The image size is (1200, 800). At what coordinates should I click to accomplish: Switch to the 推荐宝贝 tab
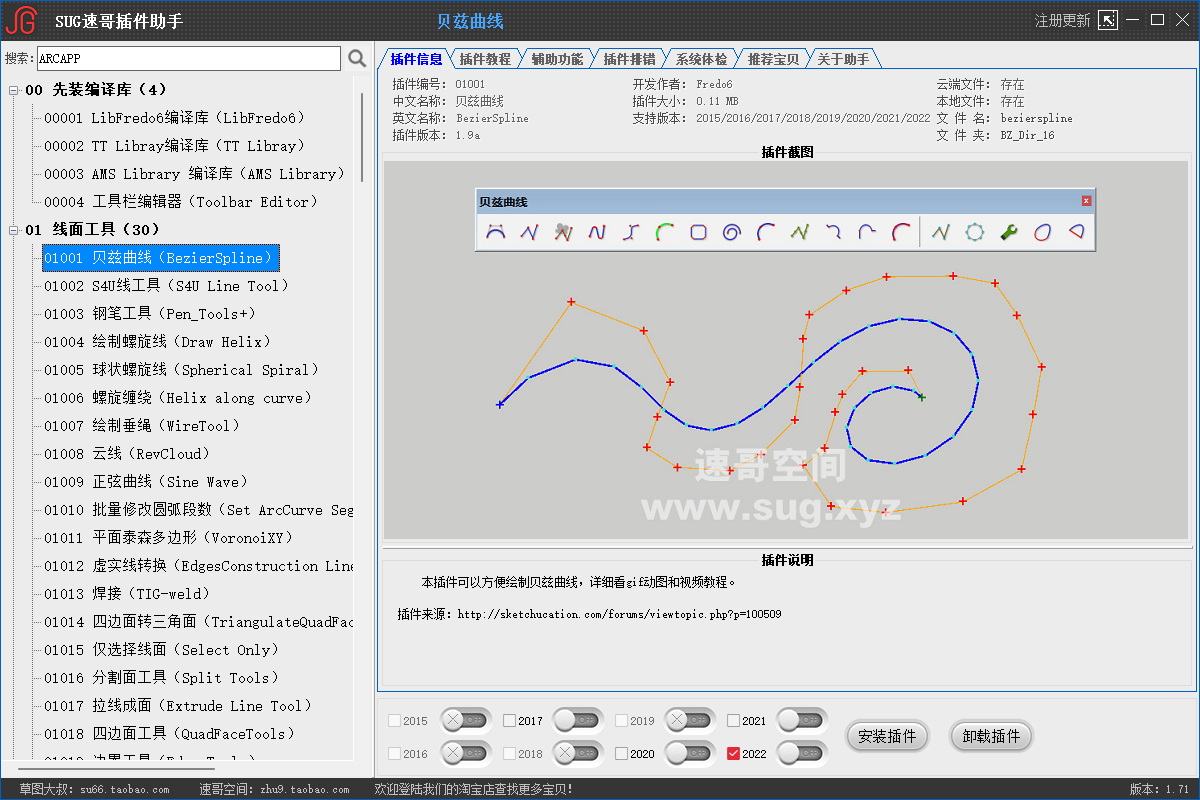tap(773, 59)
